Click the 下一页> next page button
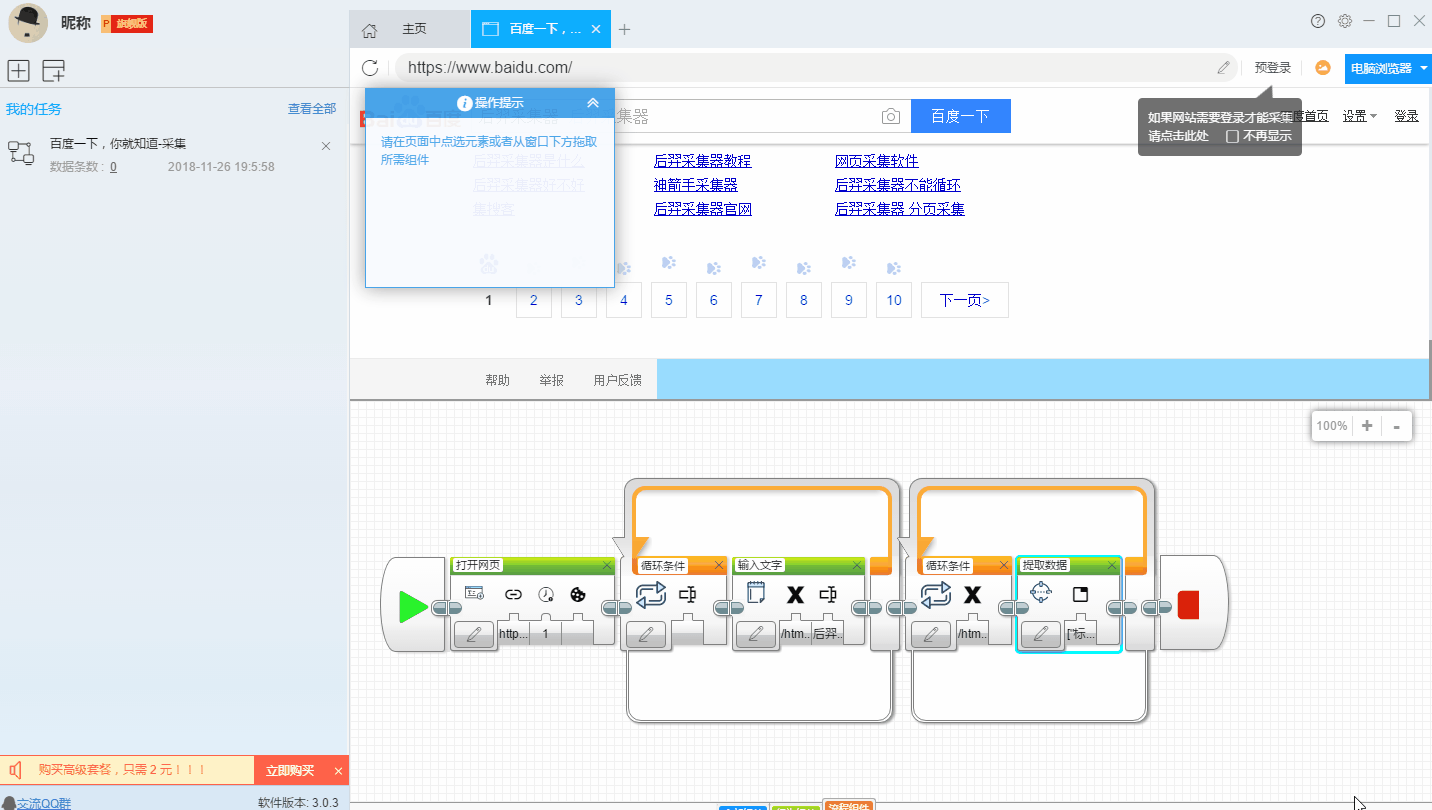1432x810 pixels. click(x=965, y=300)
